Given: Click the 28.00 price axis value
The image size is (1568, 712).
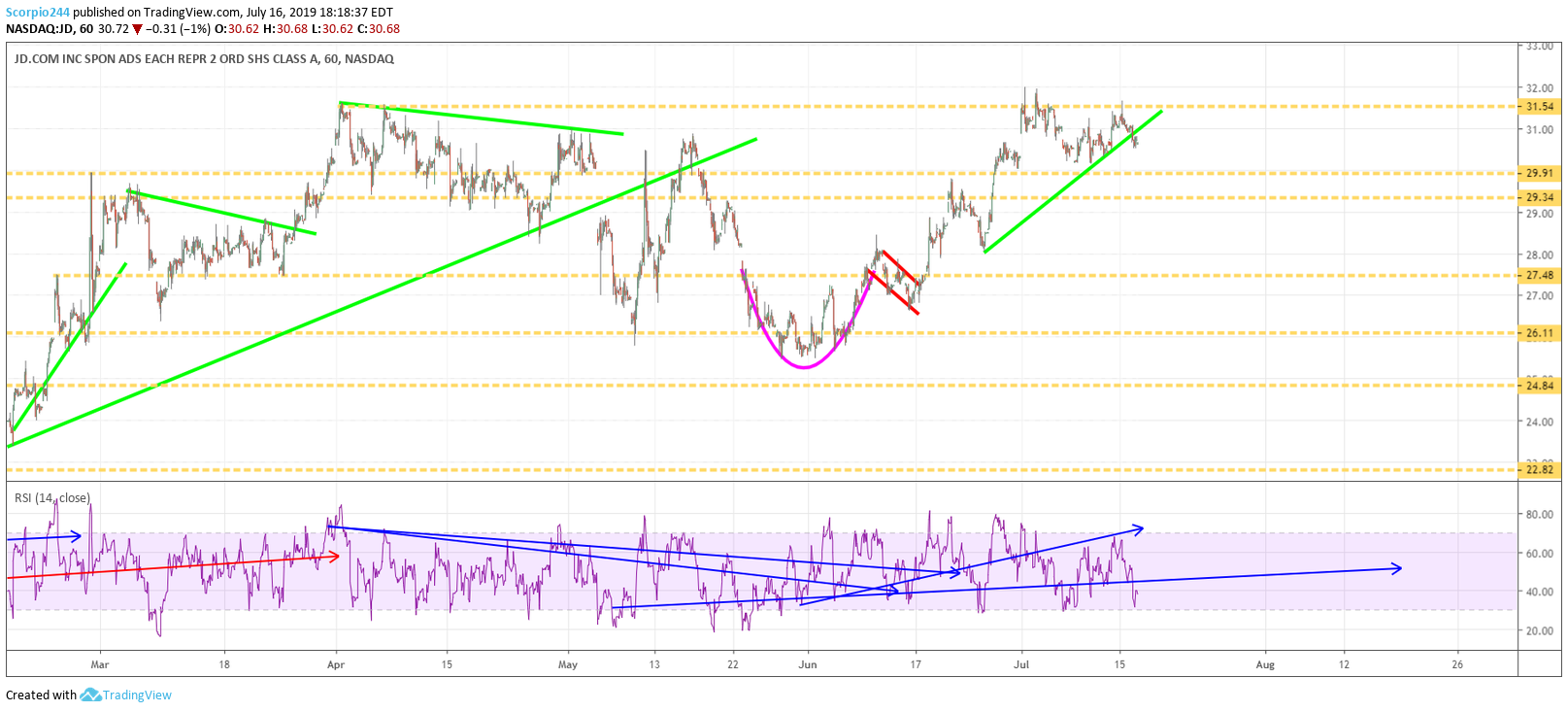Looking at the screenshot, I should [x=1539, y=255].
